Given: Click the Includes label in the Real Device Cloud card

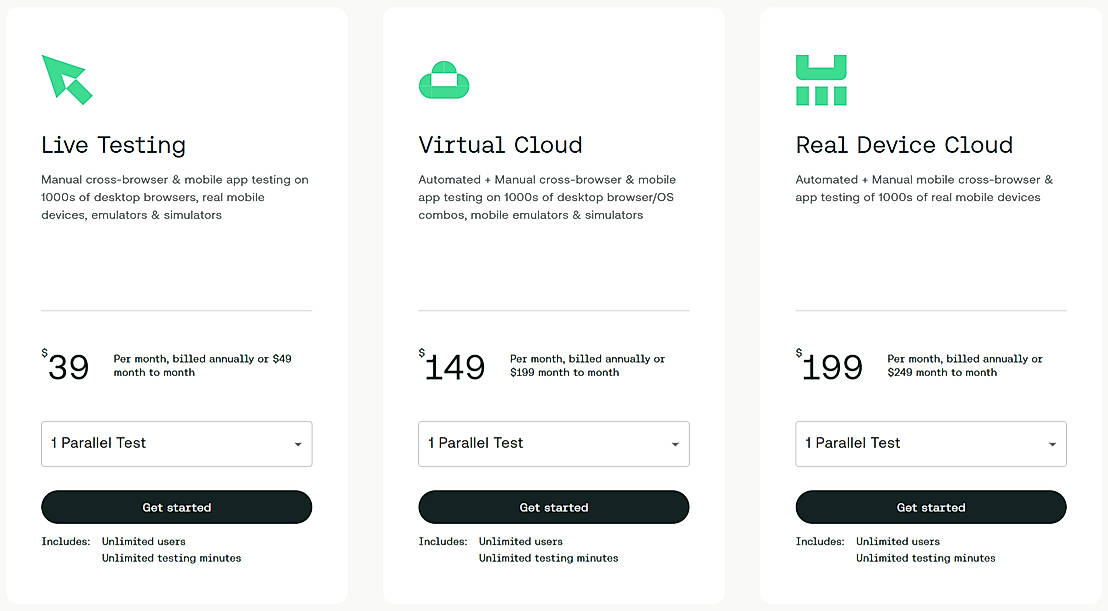Looking at the screenshot, I should pos(820,542).
